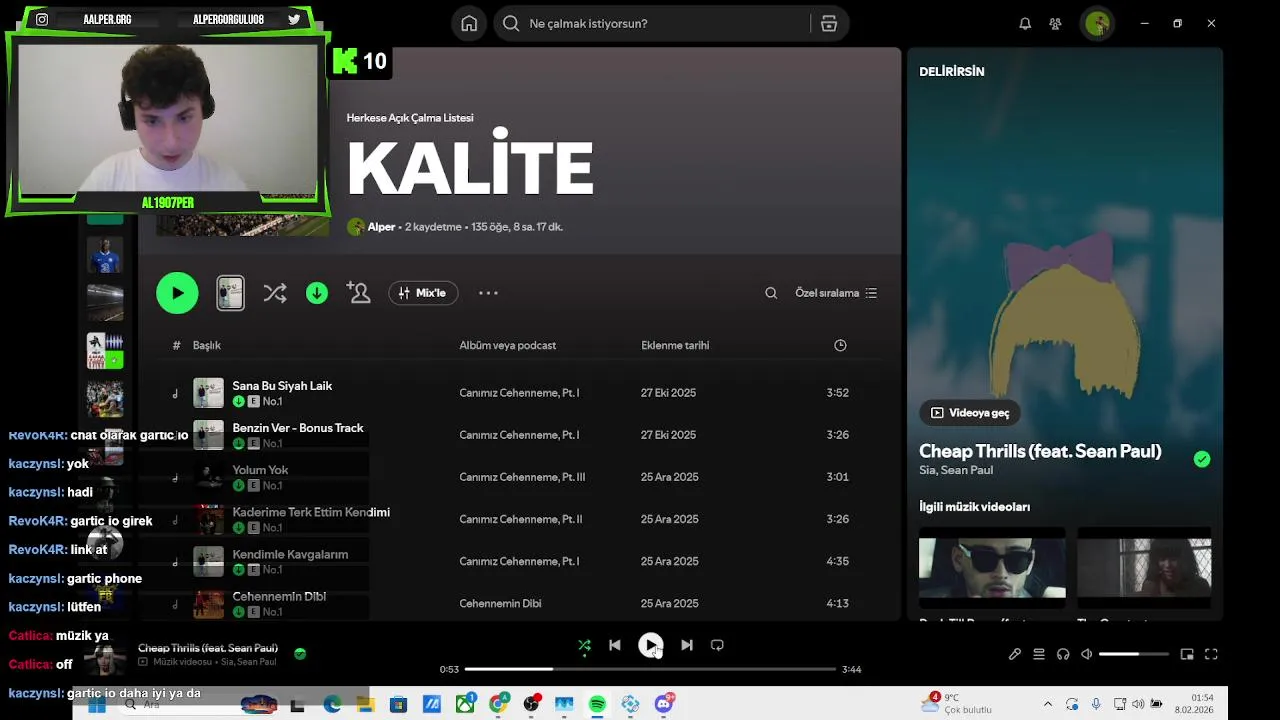Screen dimensions: 1280x720
Task: Toggle shuffle for the KALİTE playlist
Action: coord(274,293)
